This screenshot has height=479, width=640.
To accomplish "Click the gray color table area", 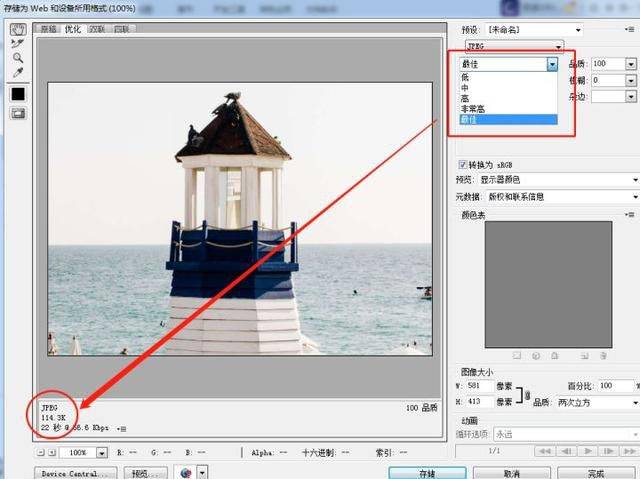I will tap(548, 284).
